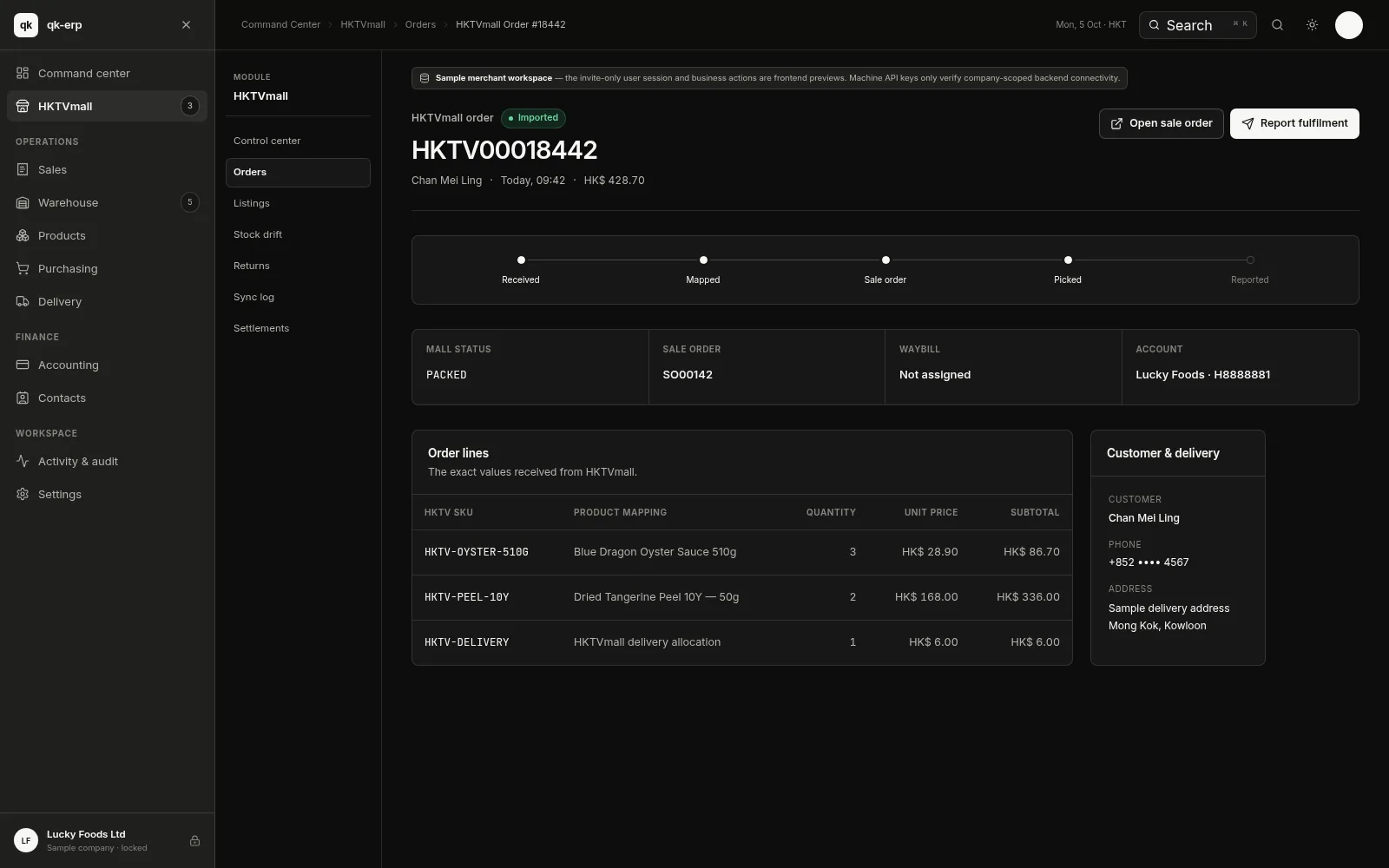Select Orders in HKTVmall module menu
This screenshot has height=868, width=1389.
(298, 172)
